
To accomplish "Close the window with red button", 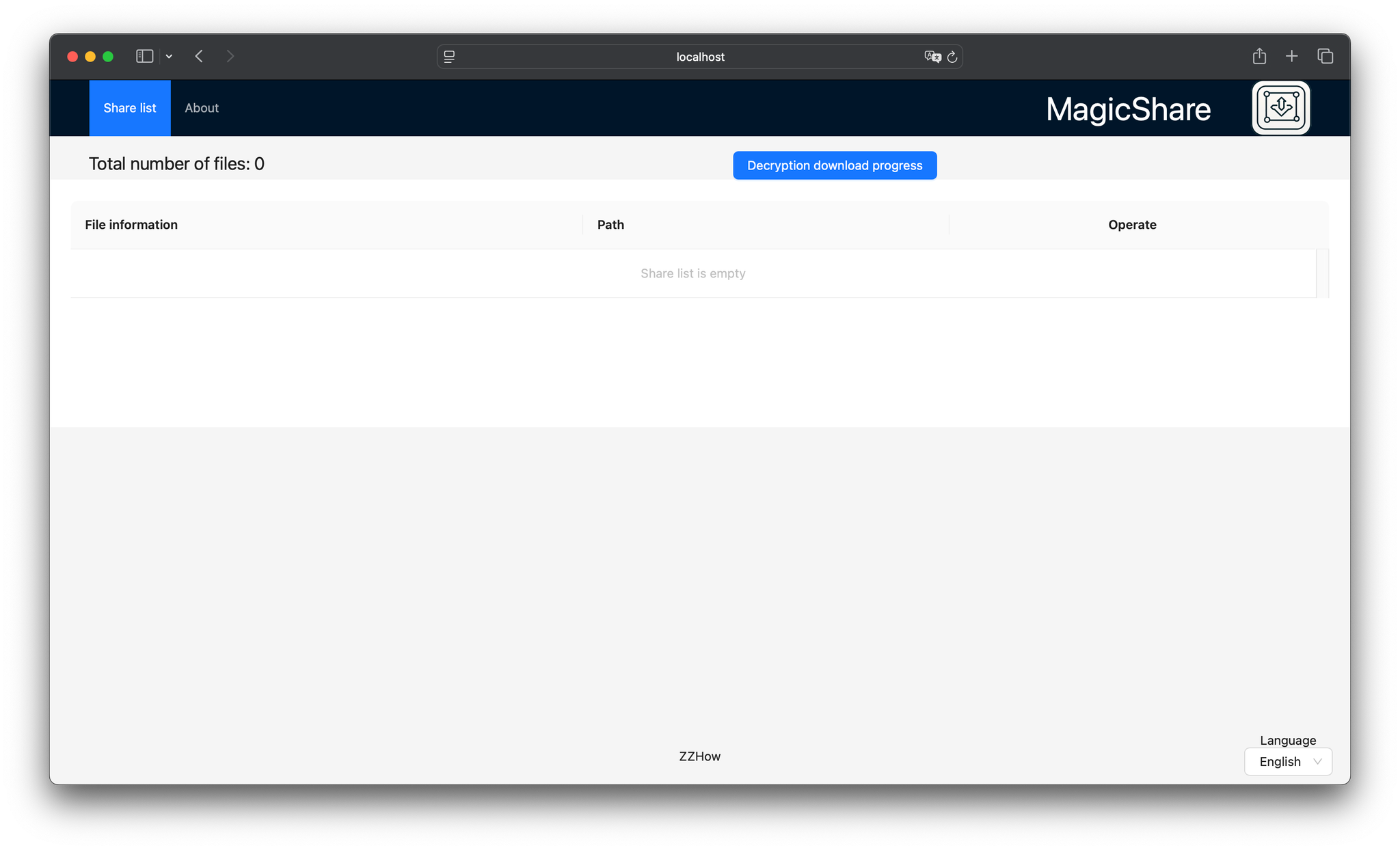I will click(x=72, y=57).
